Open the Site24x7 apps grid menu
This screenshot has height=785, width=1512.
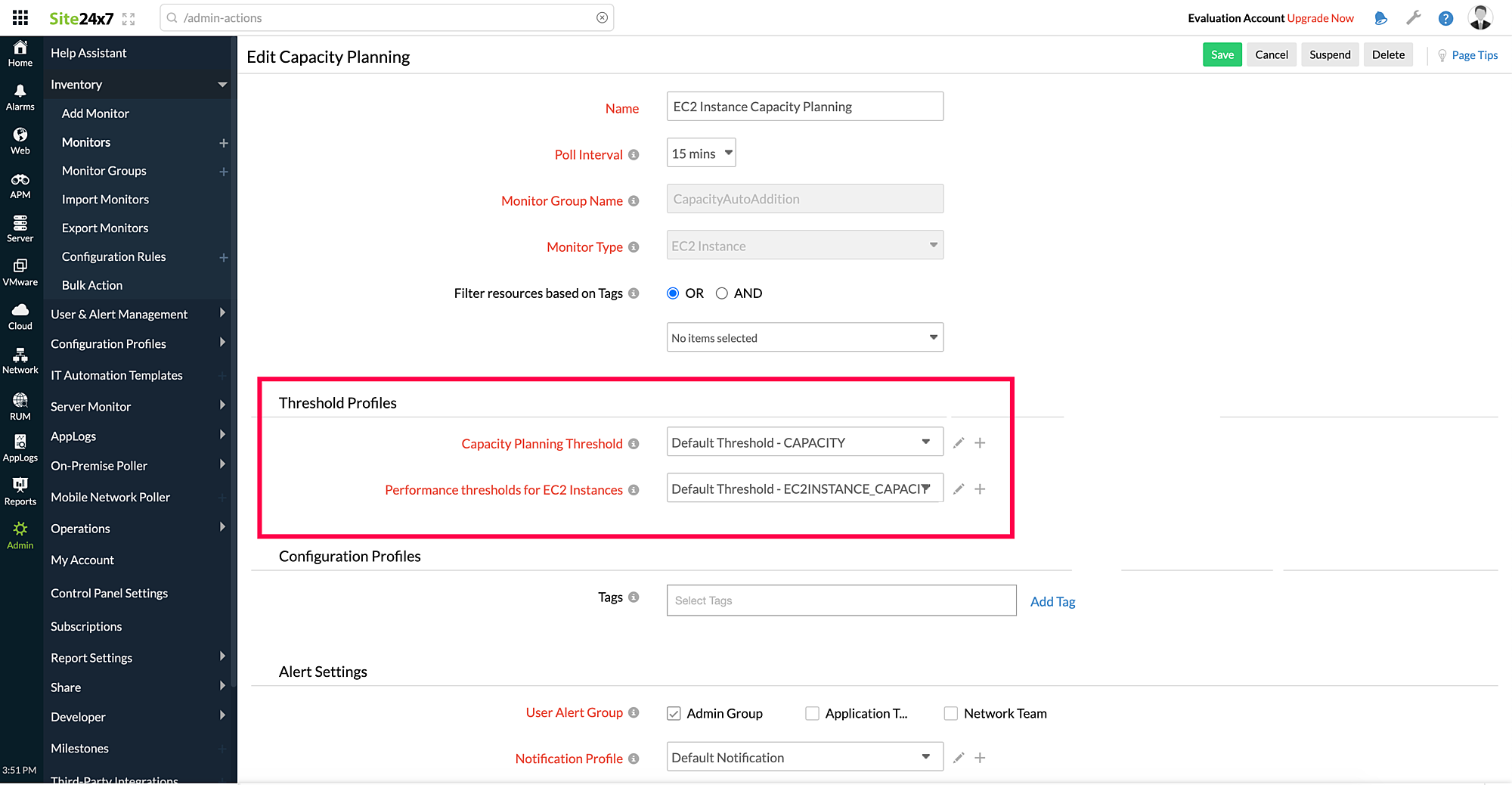tap(20, 17)
